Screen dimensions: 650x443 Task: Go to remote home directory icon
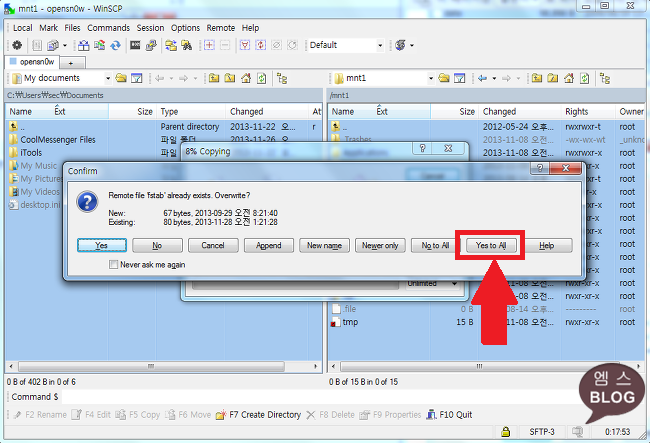click(569, 78)
